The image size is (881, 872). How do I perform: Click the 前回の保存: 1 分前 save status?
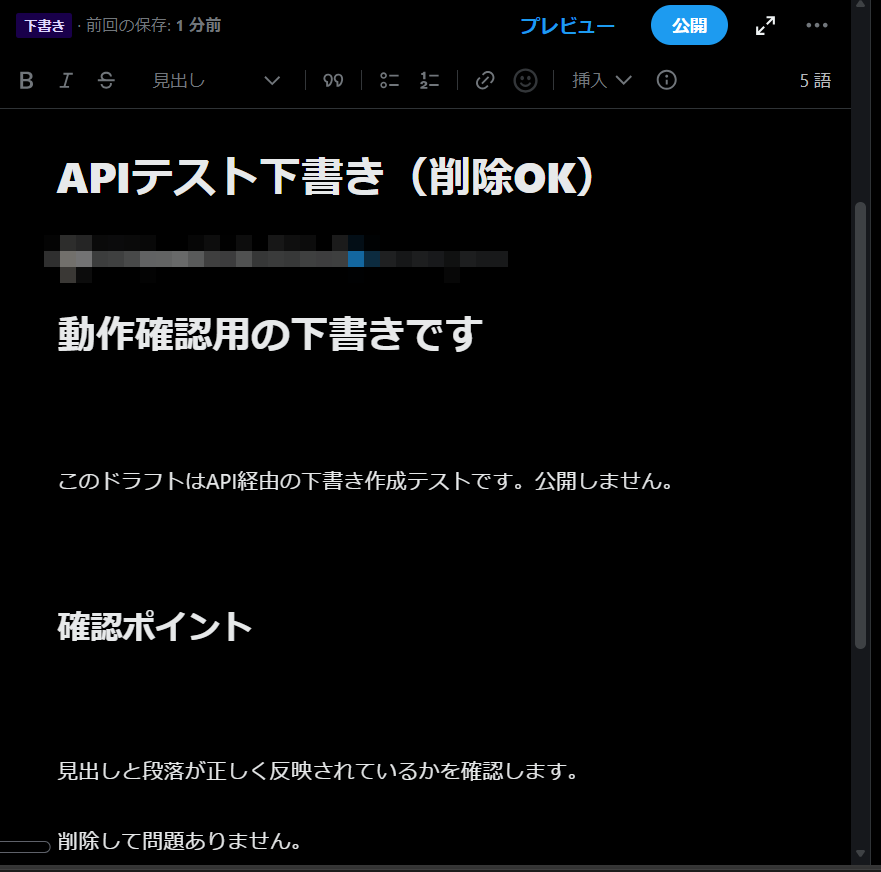point(153,25)
